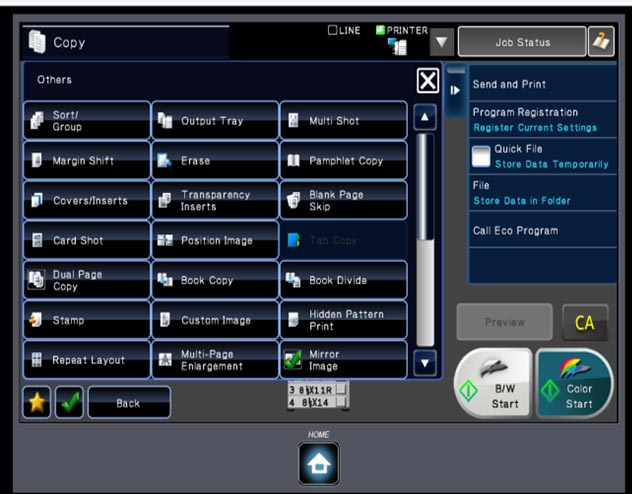632x494 pixels.
Task: Select the Output Tray option
Action: [215, 120]
